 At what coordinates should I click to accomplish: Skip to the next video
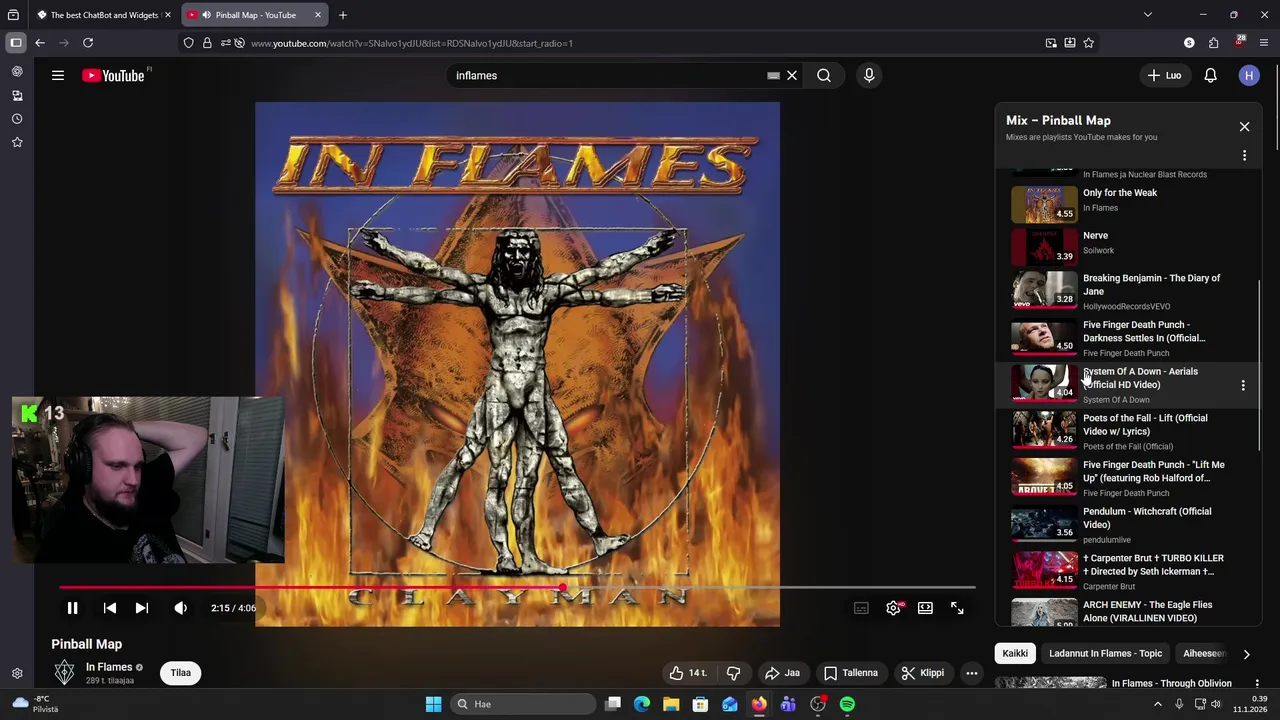(142, 608)
